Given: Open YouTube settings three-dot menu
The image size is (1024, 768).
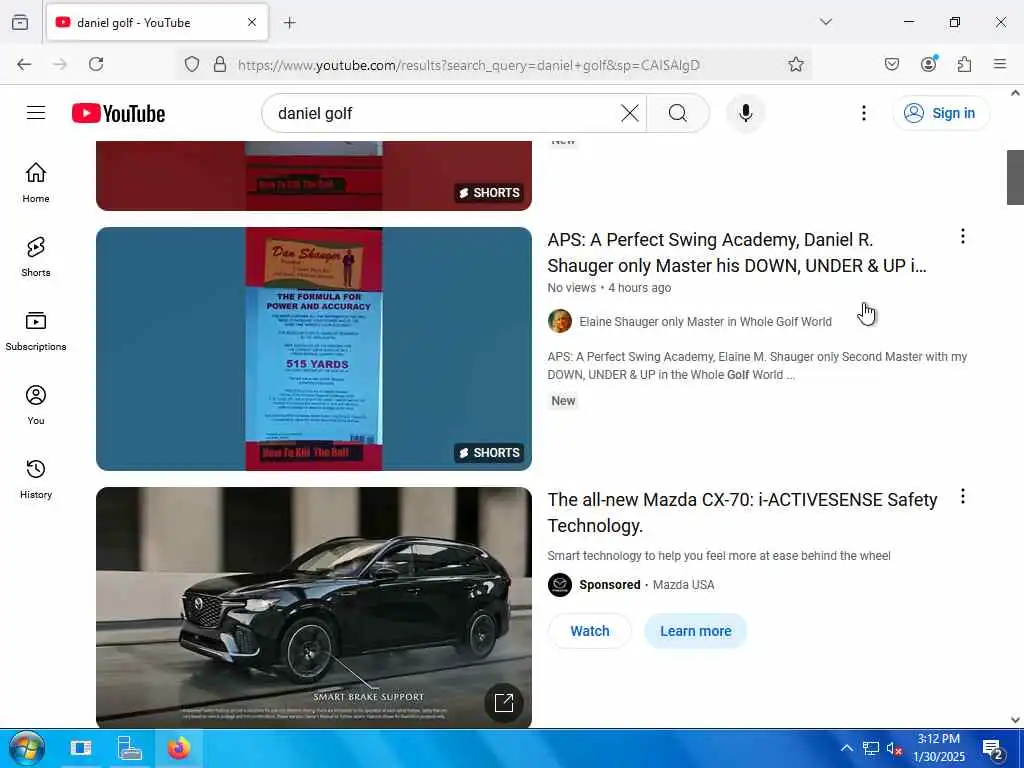Looking at the screenshot, I should (x=863, y=113).
